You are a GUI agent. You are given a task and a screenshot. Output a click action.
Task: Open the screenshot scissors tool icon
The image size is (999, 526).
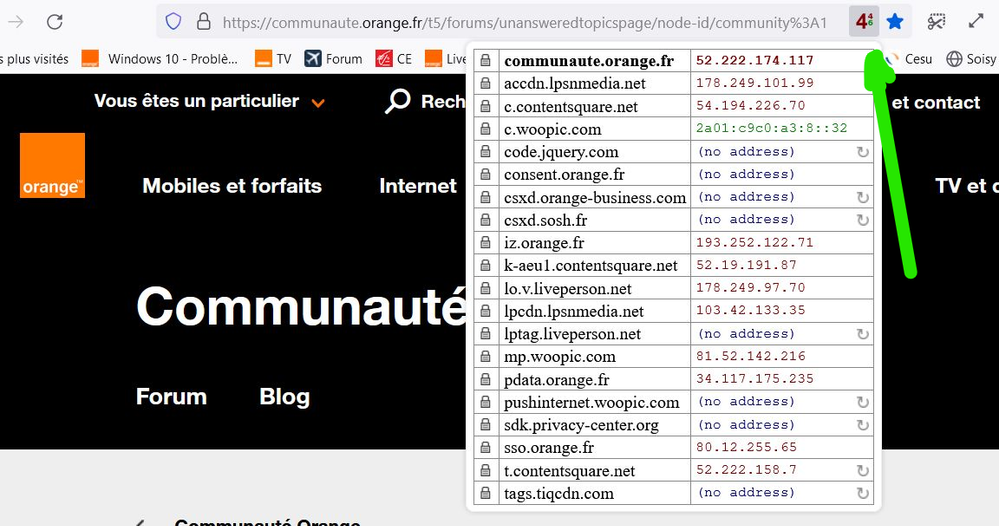coord(936,22)
